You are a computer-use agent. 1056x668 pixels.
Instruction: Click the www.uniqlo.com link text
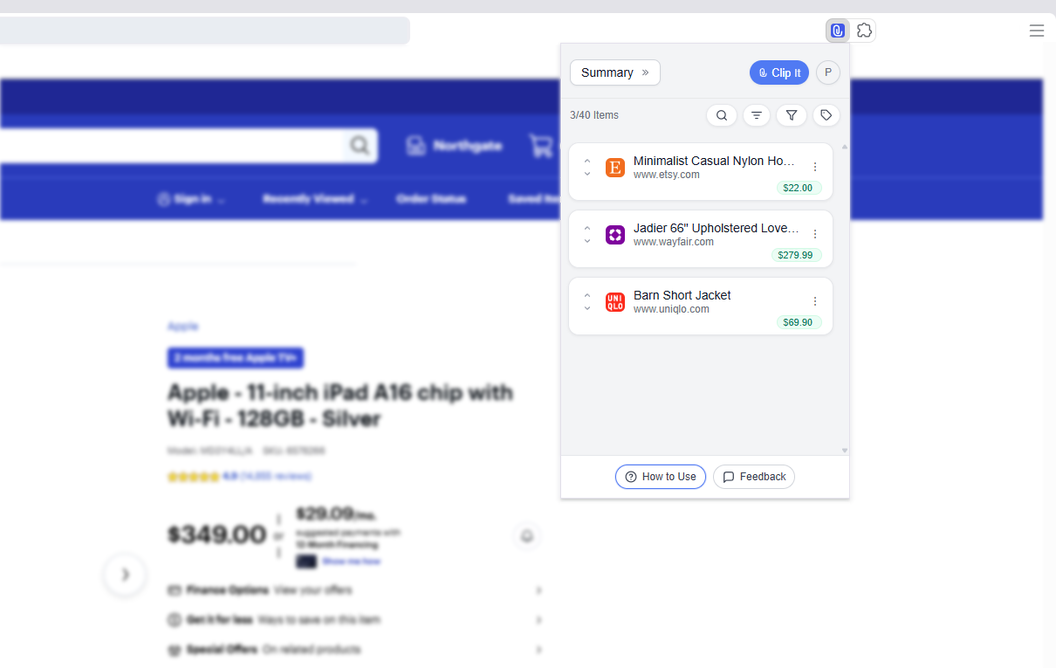pos(671,309)
